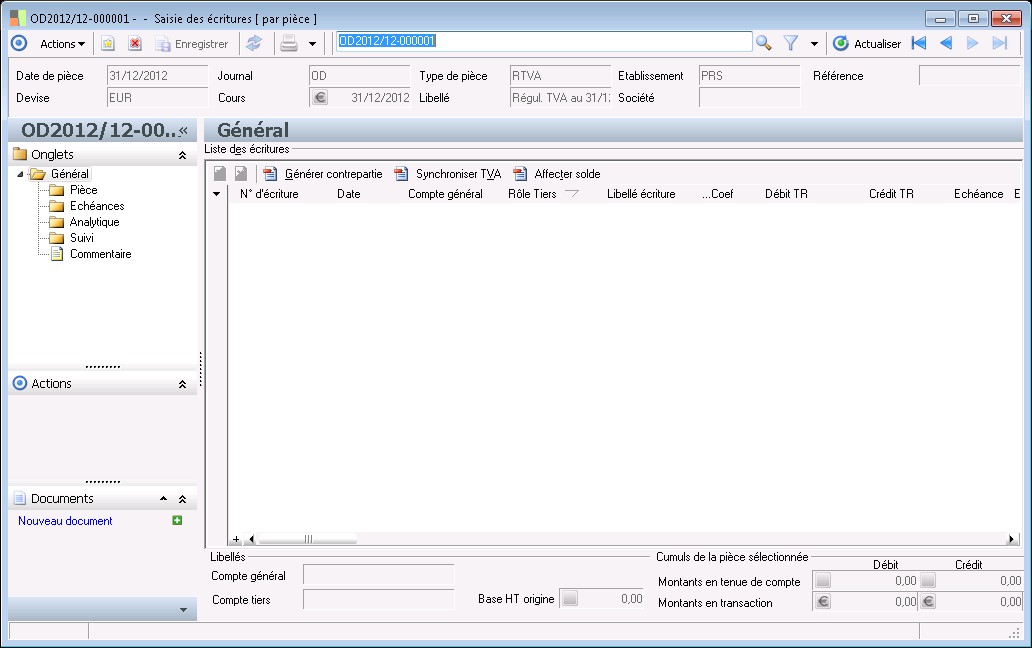Click the Débit icon for Montants en tenue de compte
Screen dimensions: 1032x648
pyautogui.click(x=823, y=580)
